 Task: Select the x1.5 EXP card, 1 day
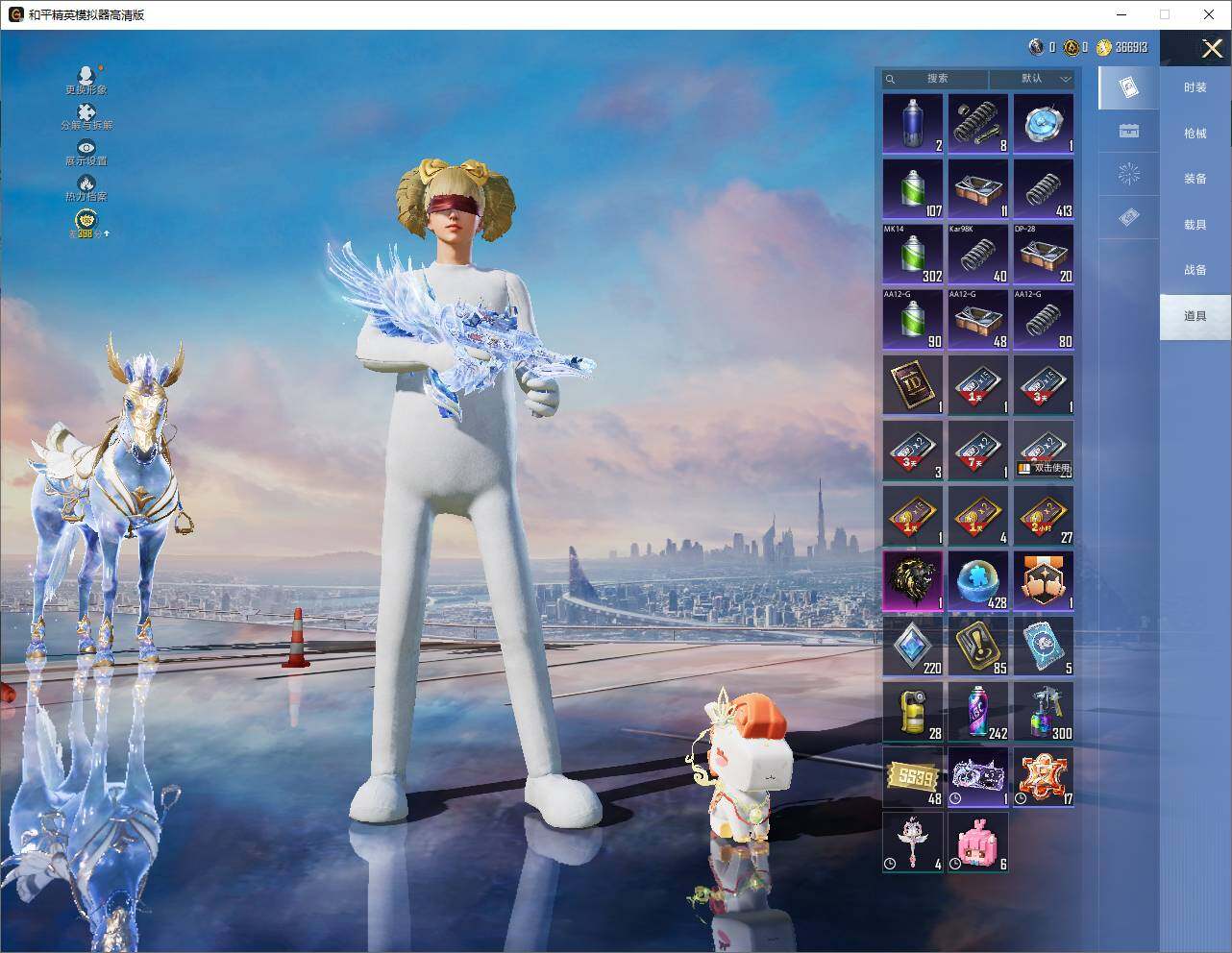coord(978,384)
